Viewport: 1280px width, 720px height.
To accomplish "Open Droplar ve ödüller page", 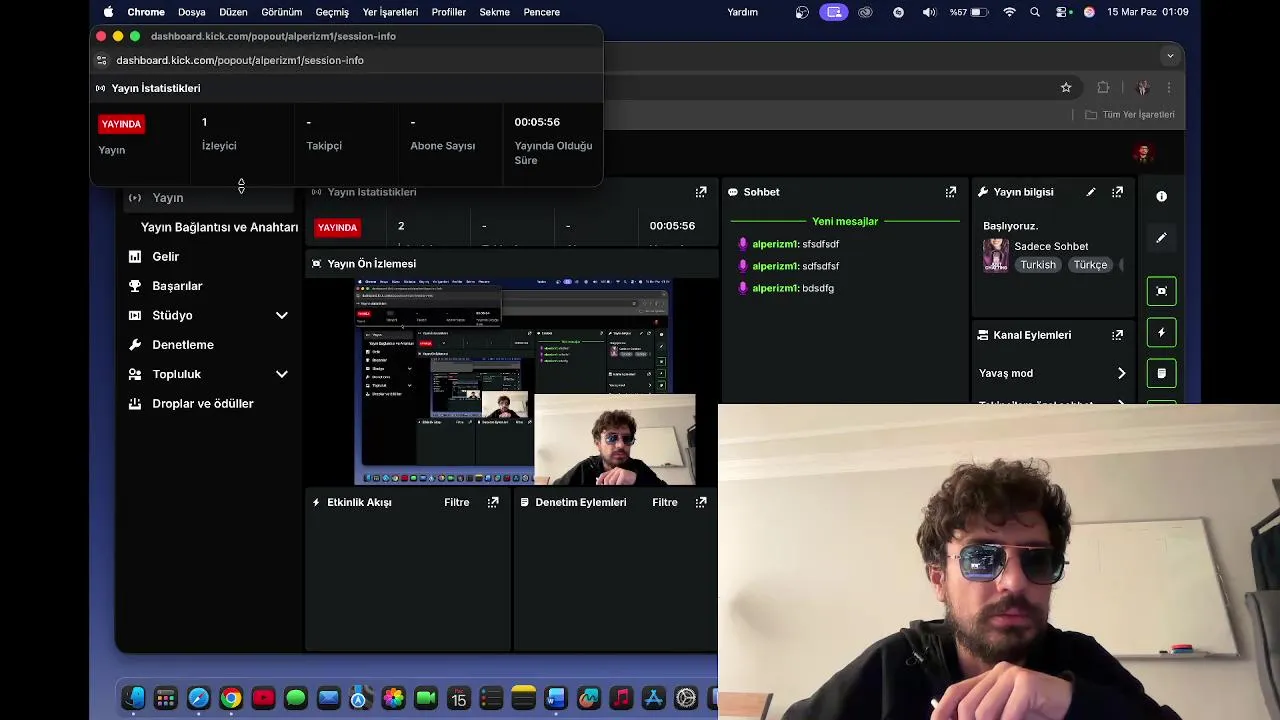I will click(x=203, y=404).
